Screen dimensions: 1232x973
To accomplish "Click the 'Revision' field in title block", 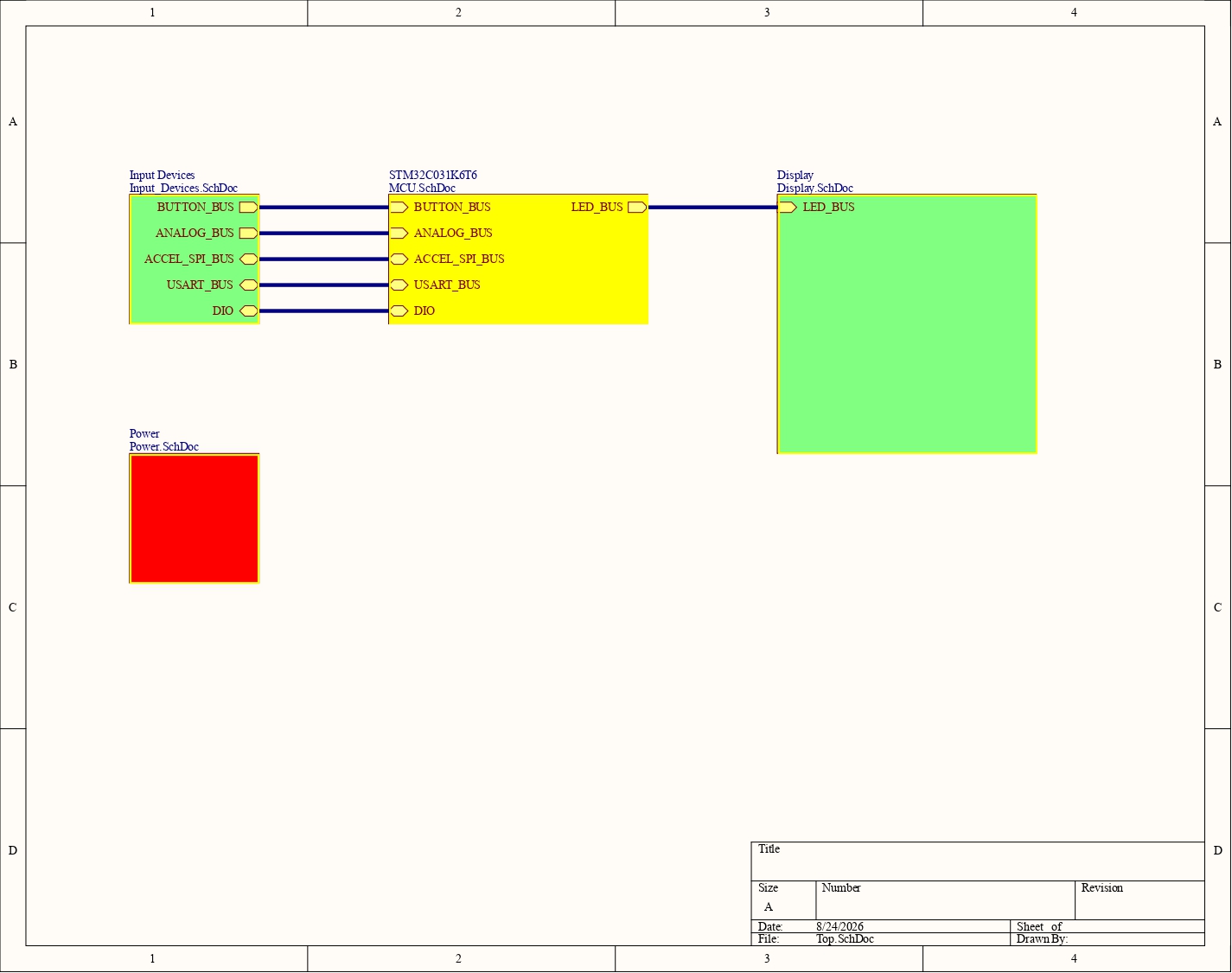I will tap(1139, 900).
